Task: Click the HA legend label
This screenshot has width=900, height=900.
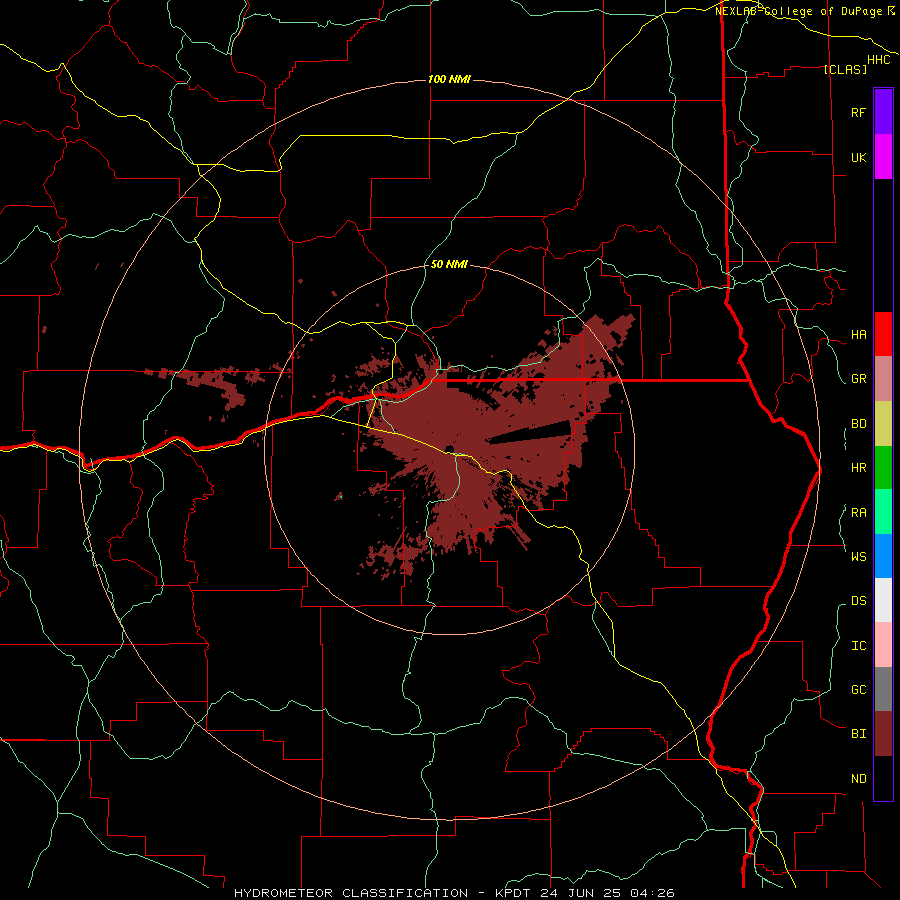Action: (x=858, y=335)
